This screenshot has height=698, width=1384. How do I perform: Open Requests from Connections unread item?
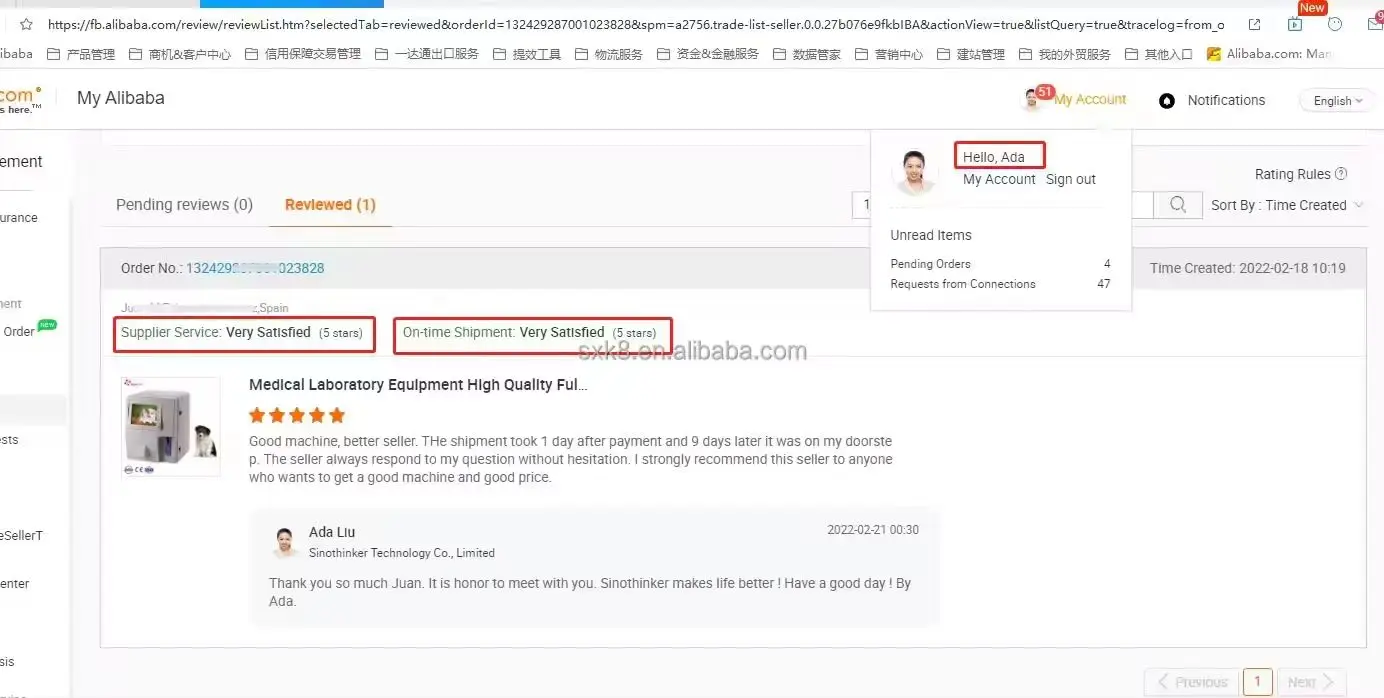(1000, 284)
